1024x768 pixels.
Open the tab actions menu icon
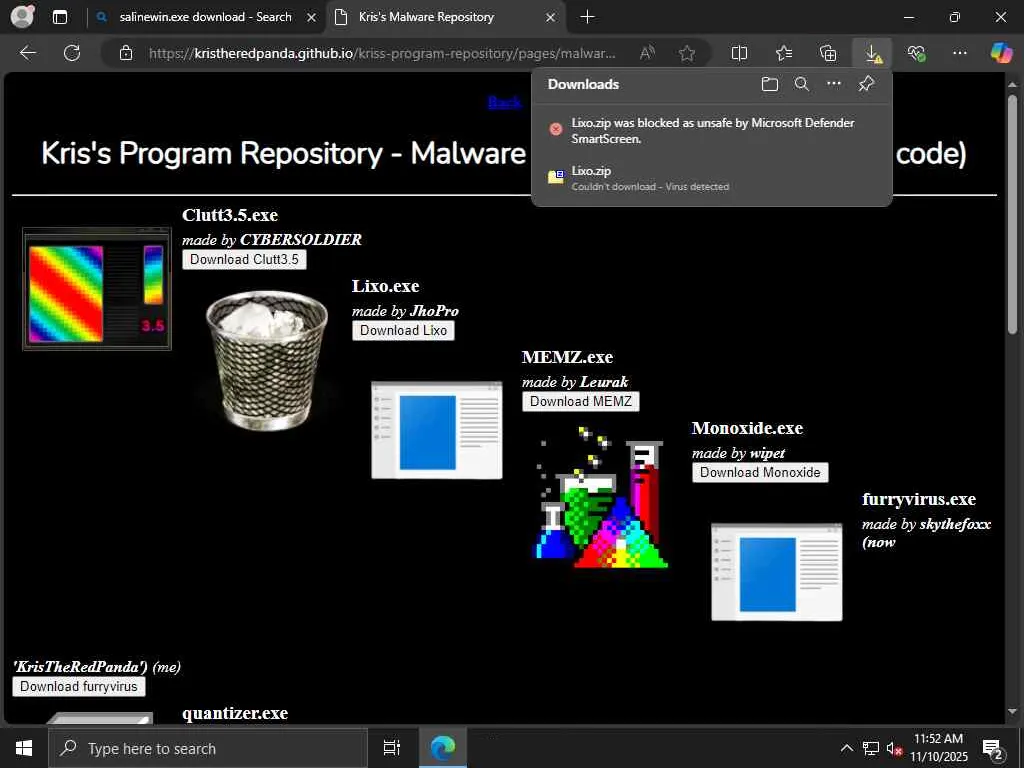60,17
